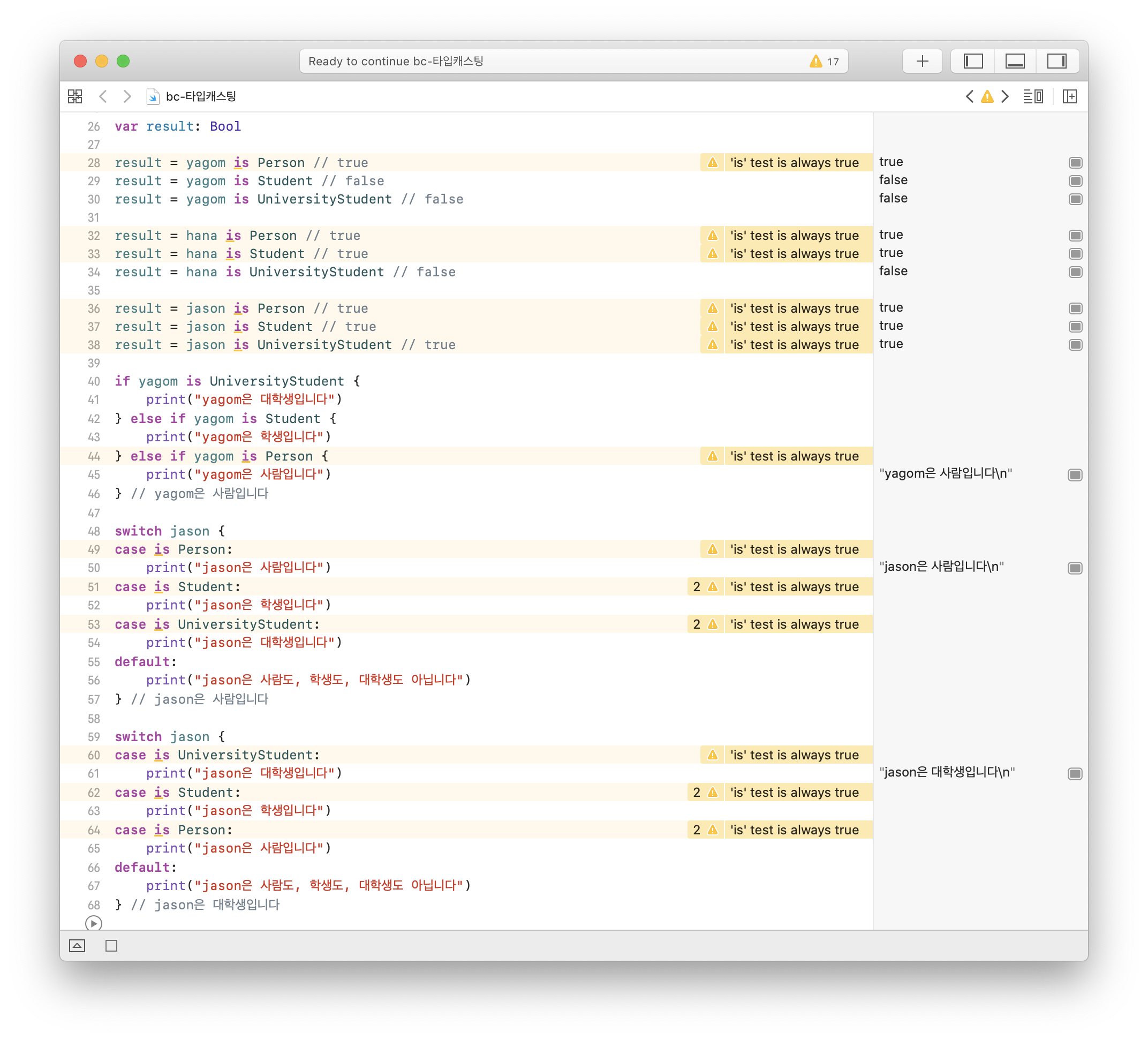Add an editor on the right
Image resolution: width=1148 pixels, height=1040 pixels.
tap(1069, 96)
